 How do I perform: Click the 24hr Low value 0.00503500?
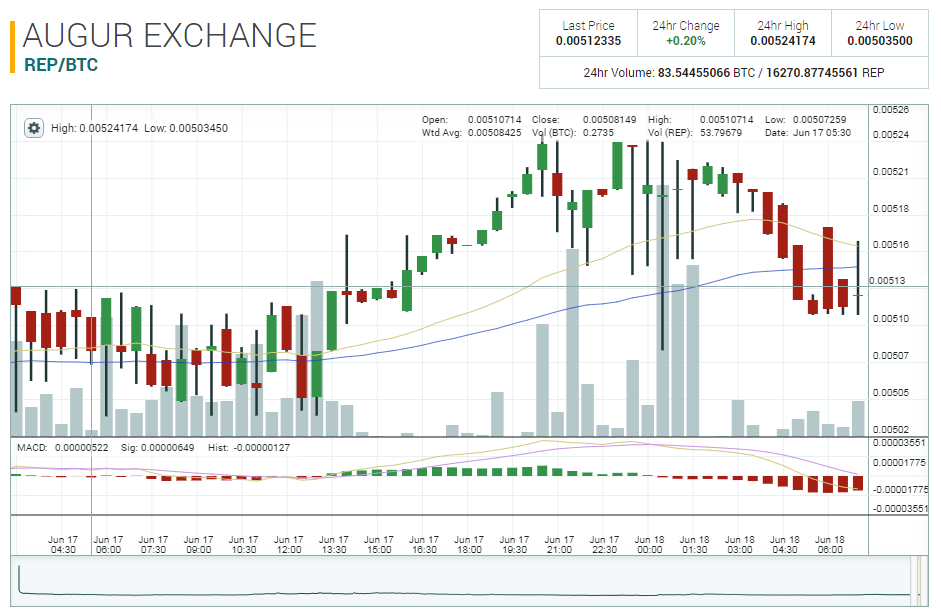880,41
